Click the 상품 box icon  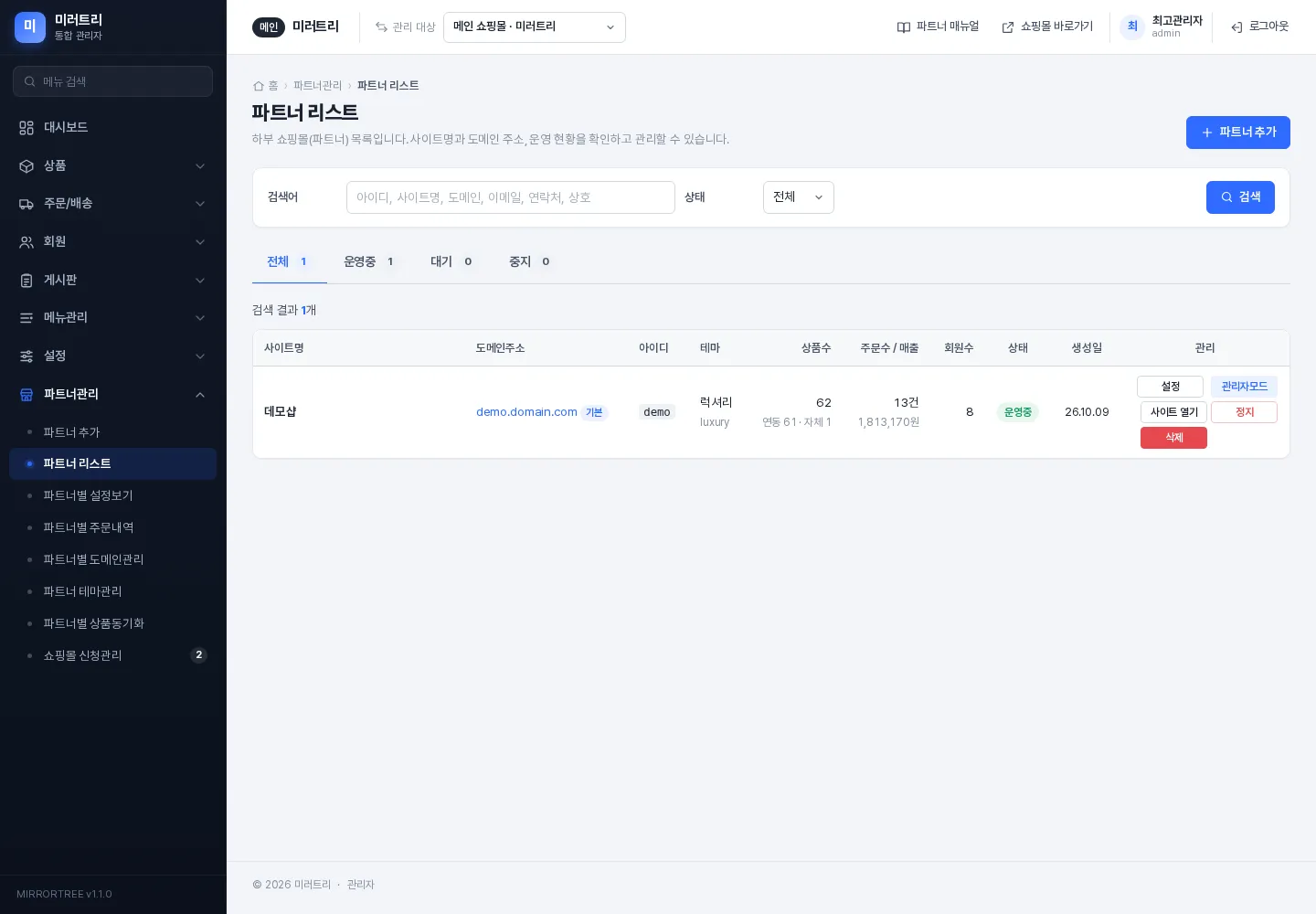pos(27,166)
